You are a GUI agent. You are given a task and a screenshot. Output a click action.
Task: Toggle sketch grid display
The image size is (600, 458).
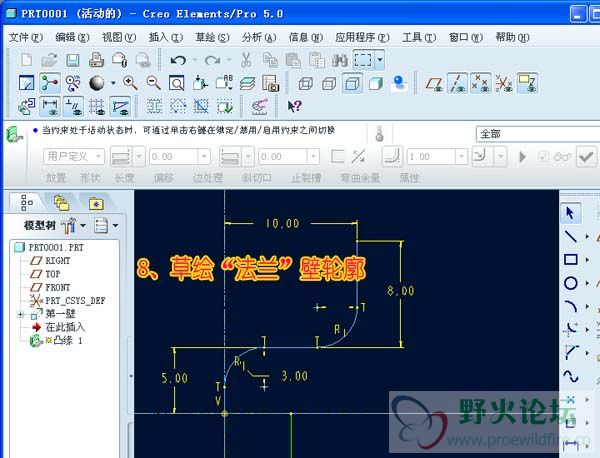tap(96, 106)
